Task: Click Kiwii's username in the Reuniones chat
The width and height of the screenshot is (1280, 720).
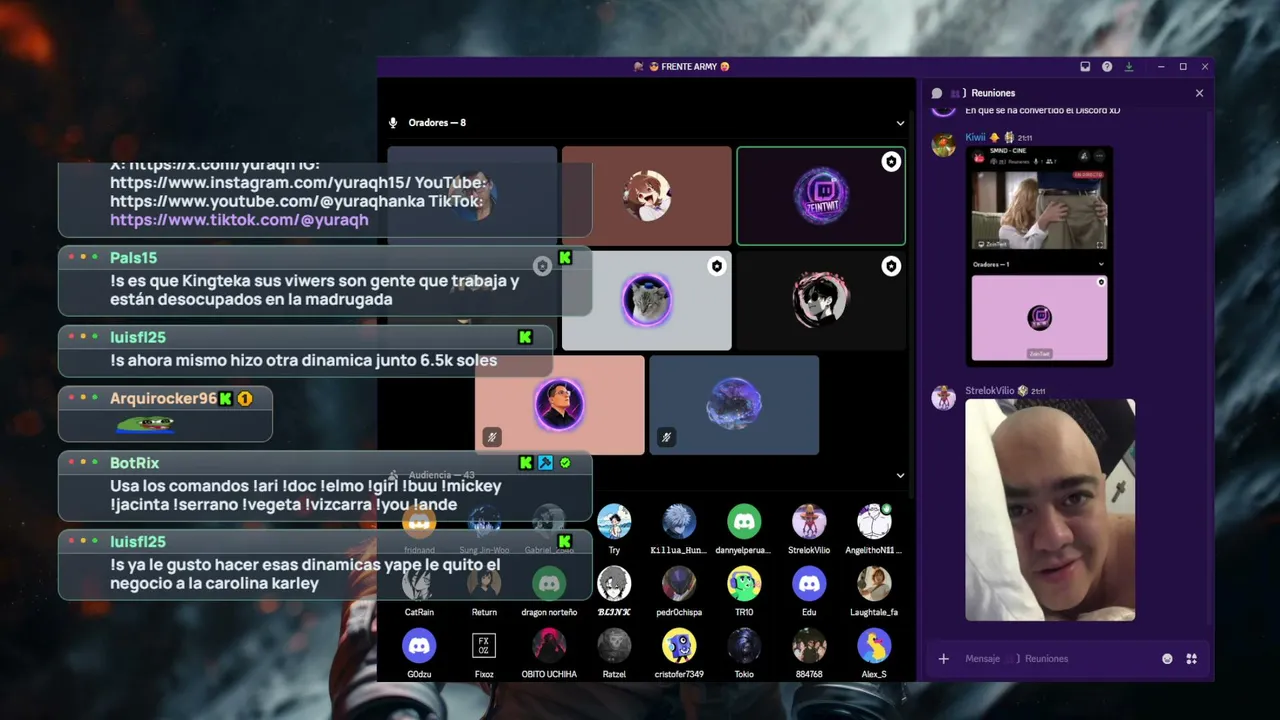Action: pyautogui.click(x=975, y=137)
